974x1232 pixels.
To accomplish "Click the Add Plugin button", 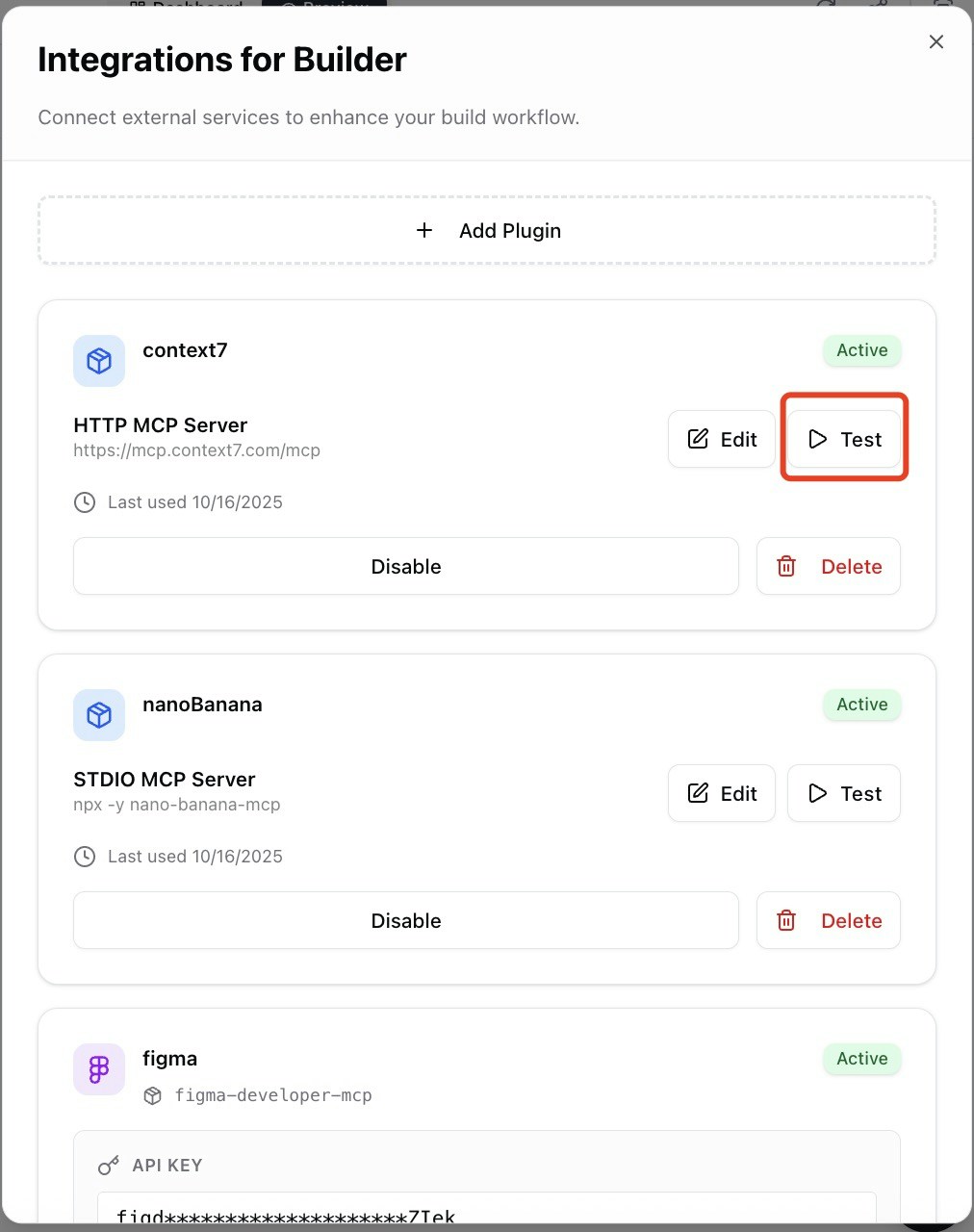I will [x=486, y=230].
